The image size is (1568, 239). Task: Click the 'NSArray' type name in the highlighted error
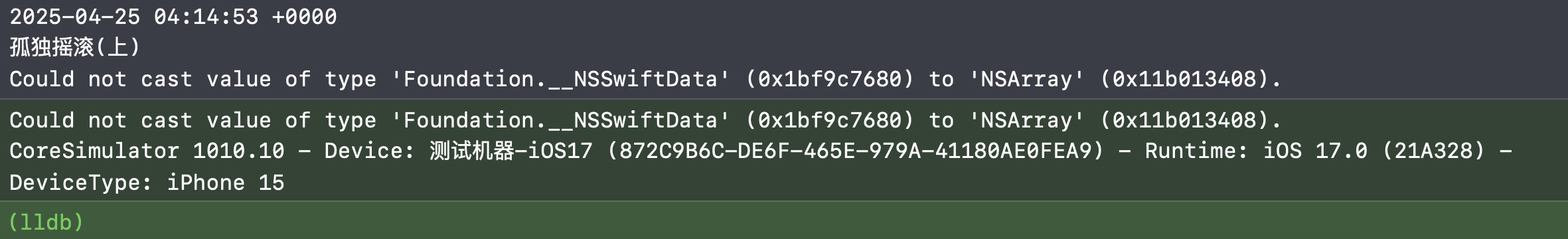click(x=1027, y=120)
